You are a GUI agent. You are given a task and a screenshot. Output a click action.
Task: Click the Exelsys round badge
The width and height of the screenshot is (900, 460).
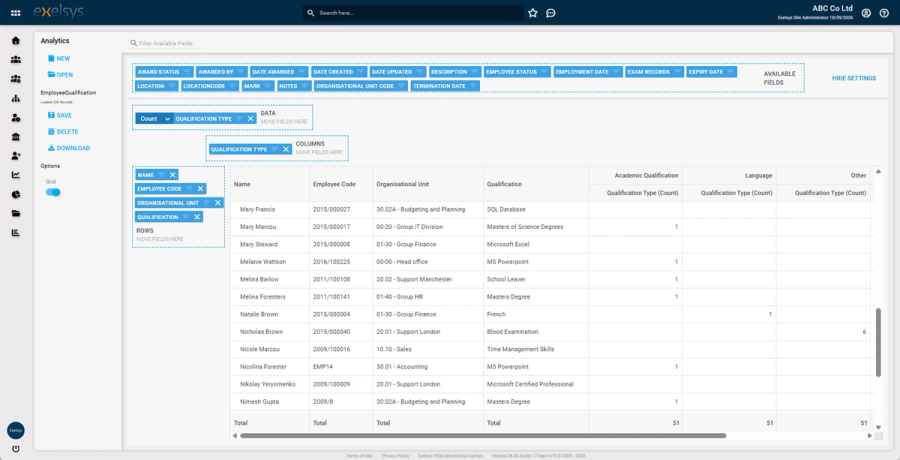15,430
